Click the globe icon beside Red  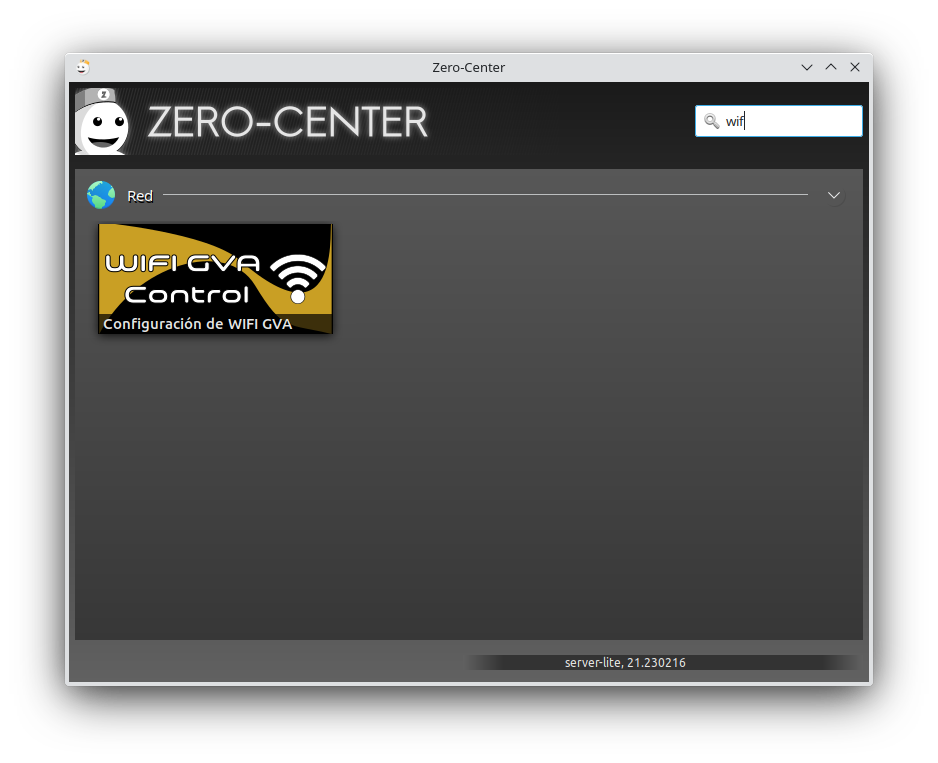point(101,195)
